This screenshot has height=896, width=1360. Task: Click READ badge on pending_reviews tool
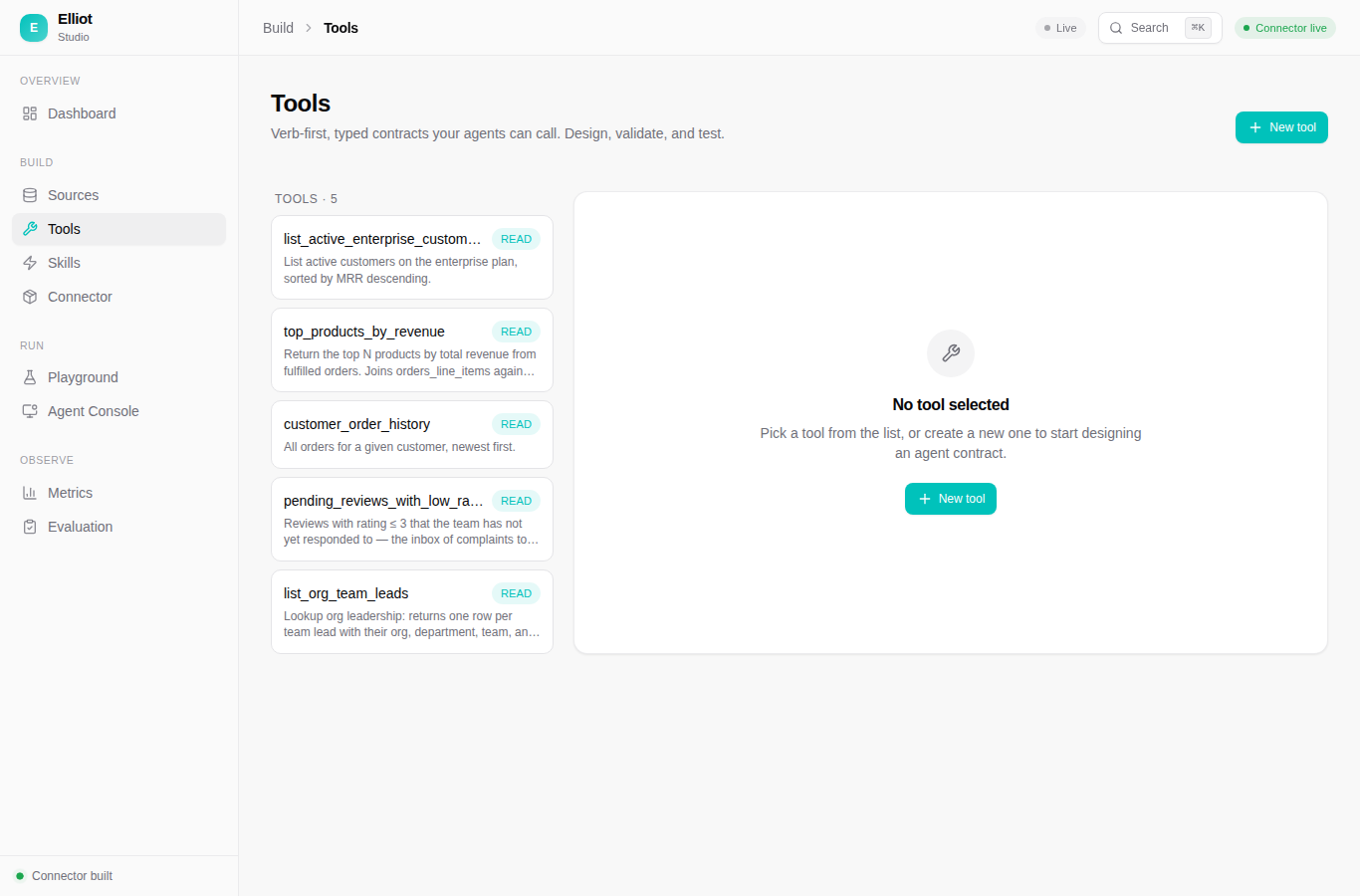[x=516, y=501]
